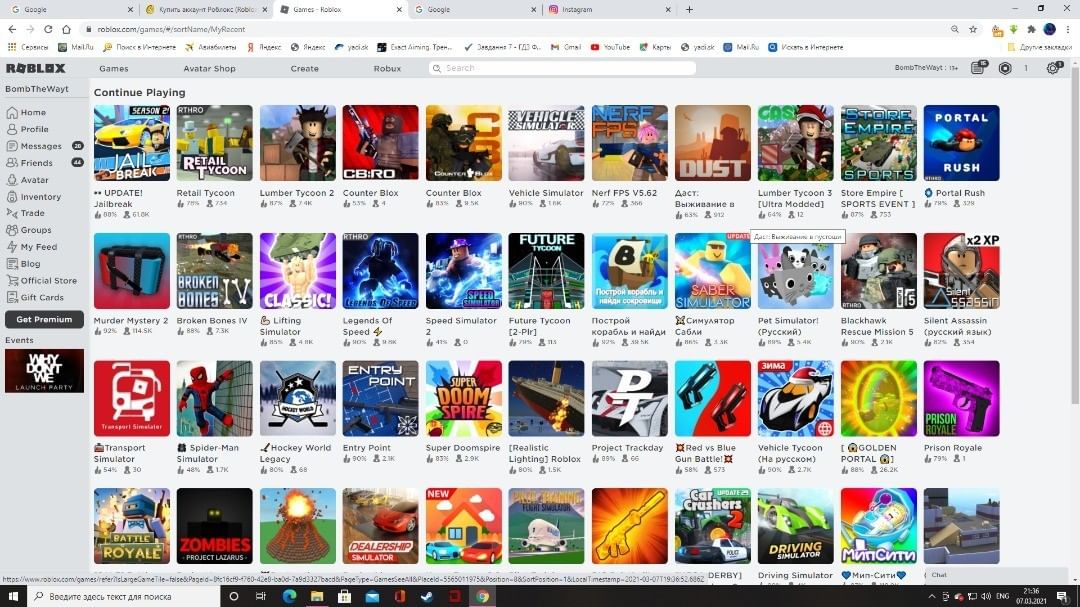Open Windows notification center
Screen dimensions: 1080x607
click(x=1063, y=596)
